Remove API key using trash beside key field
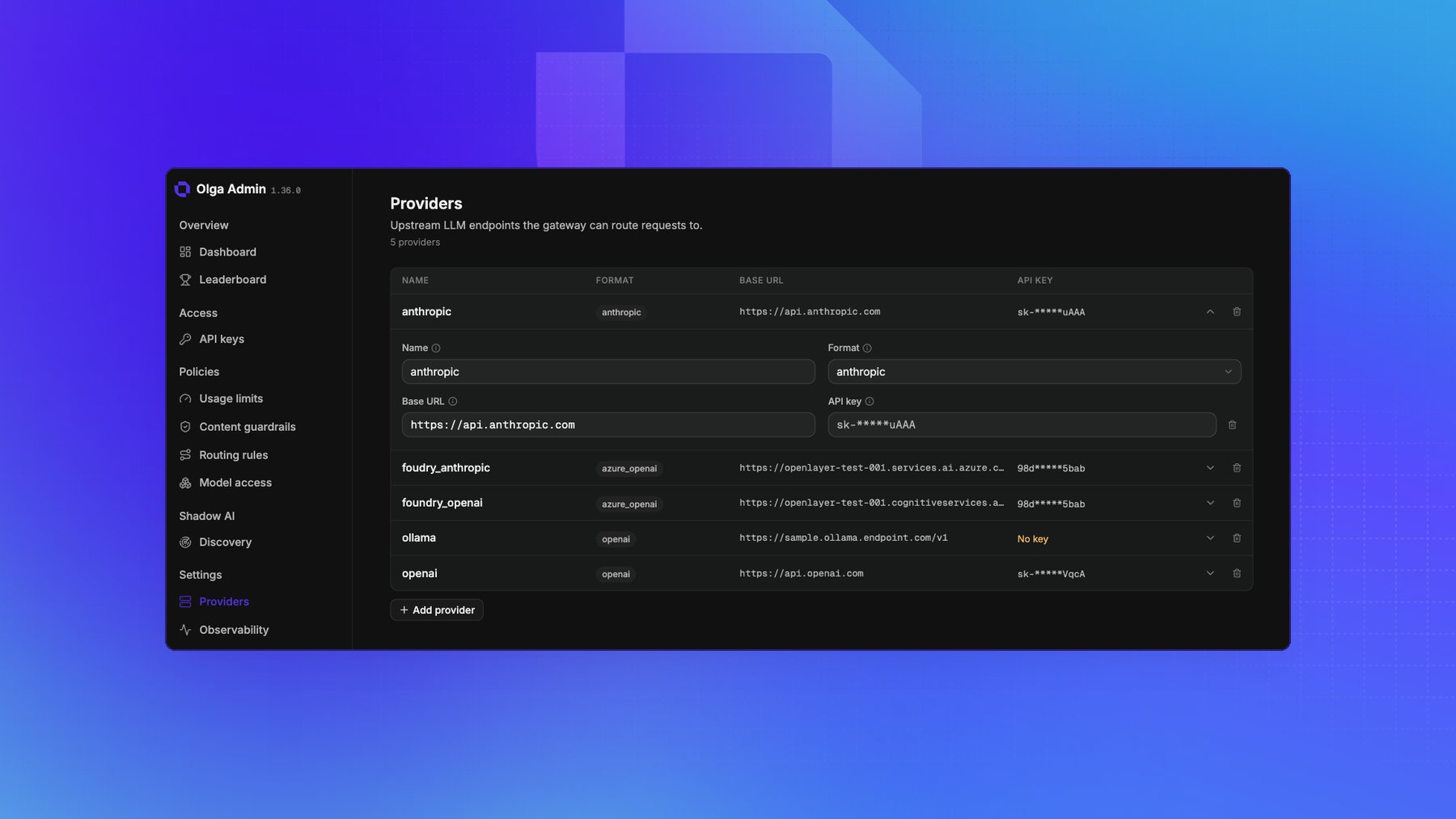 tap(1232, 425)
